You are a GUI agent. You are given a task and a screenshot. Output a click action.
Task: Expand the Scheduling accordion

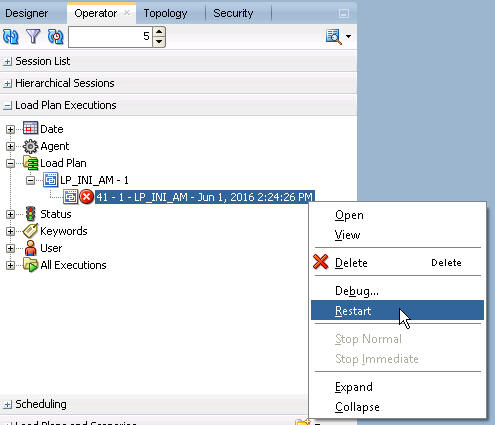[8, 405]
